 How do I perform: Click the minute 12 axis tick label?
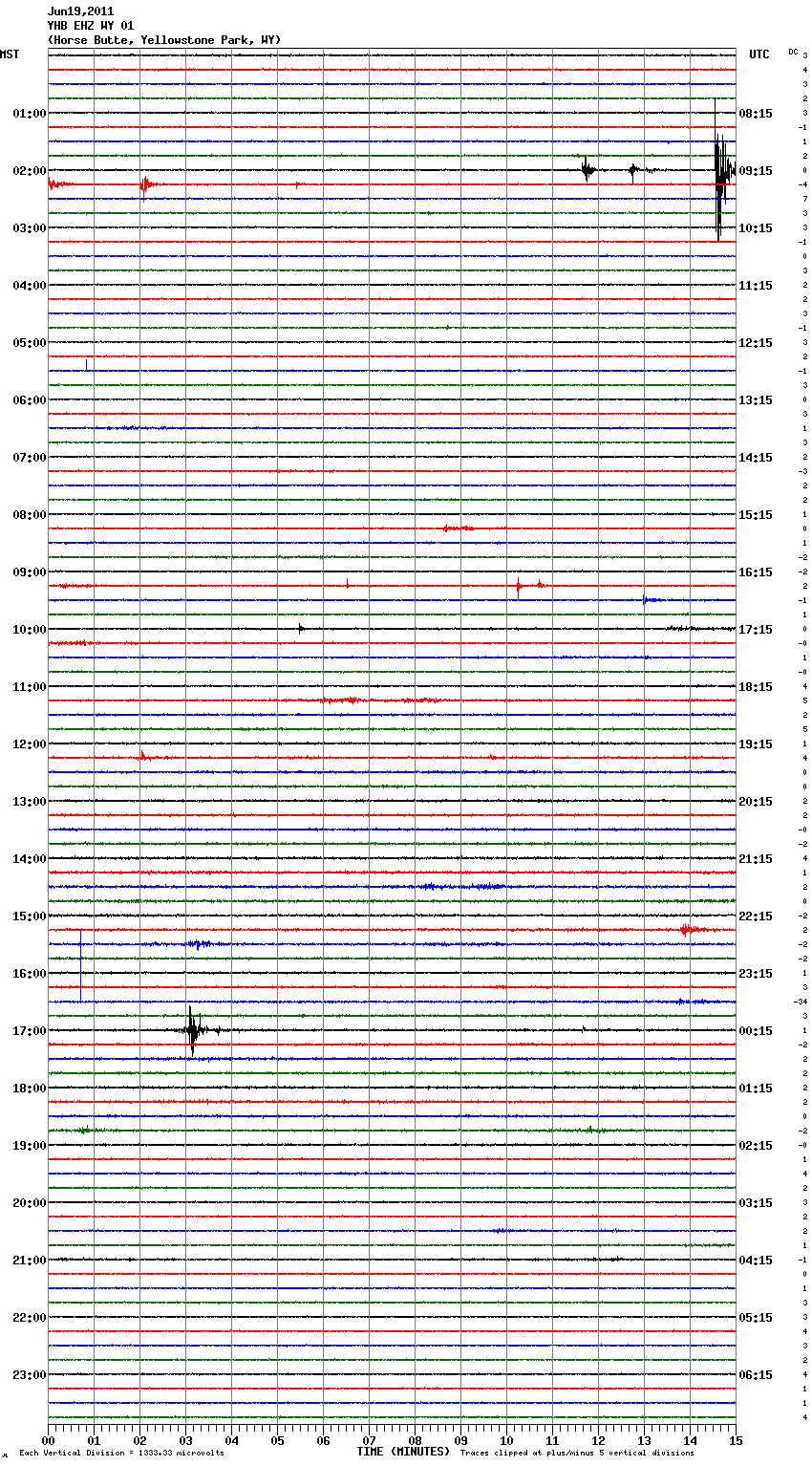pos(599,1440)
